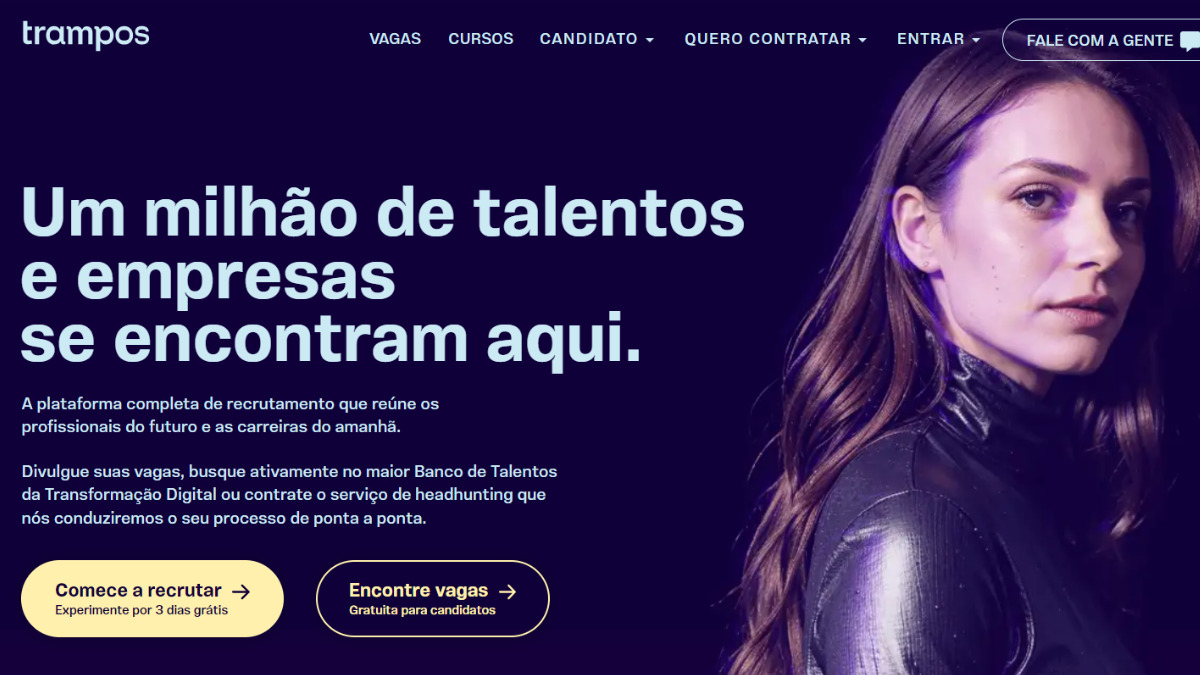Open the CURSOS menu item
The width and height of the screenshot is (1200, 675).
[x=481, y=39]
